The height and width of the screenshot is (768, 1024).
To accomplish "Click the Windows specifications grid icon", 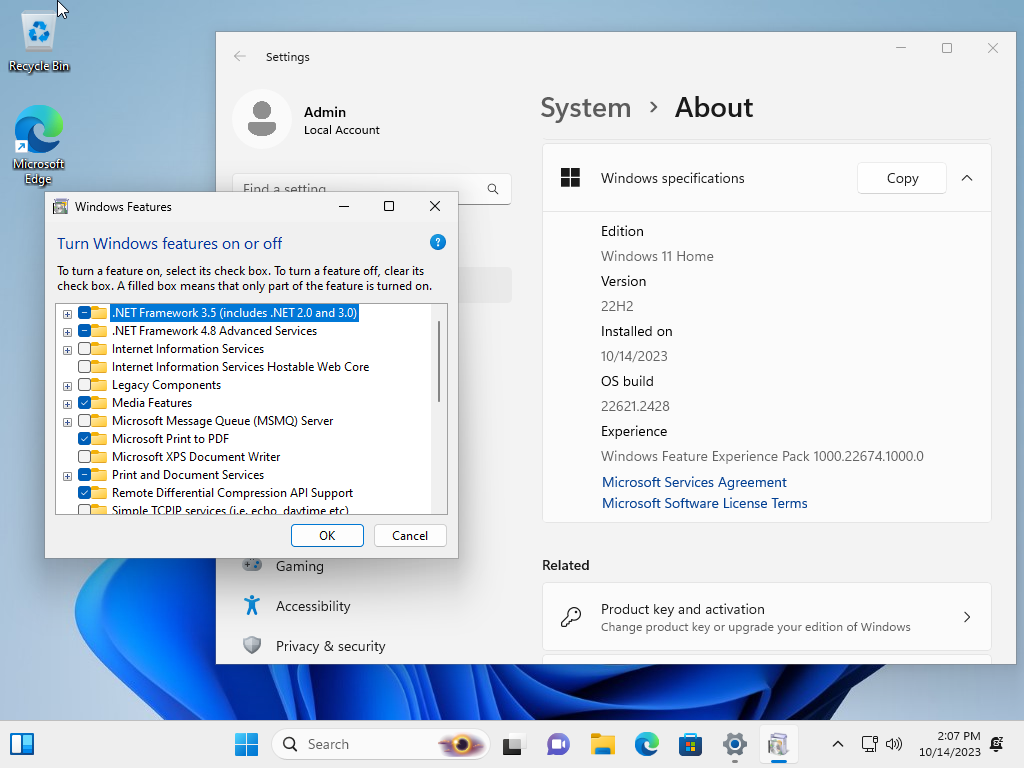I will pos(570,178).
